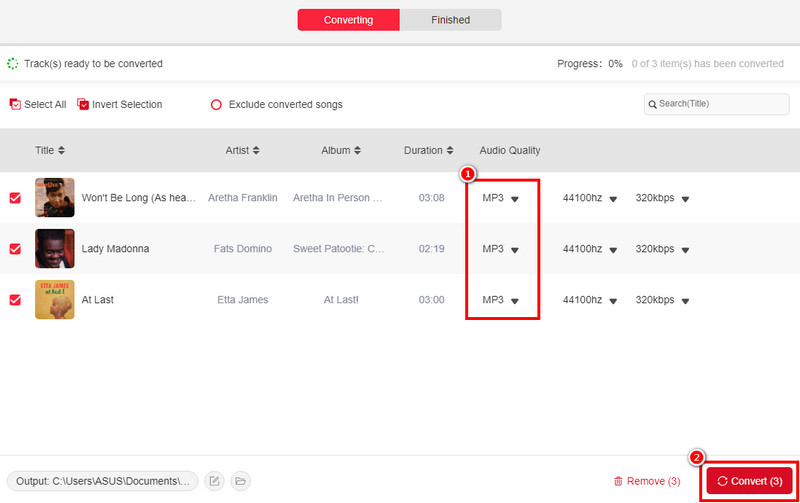Click the Aretha Franklin artist name
The width and height of the screenshot is (800, 503).
(x=243, y=197)
